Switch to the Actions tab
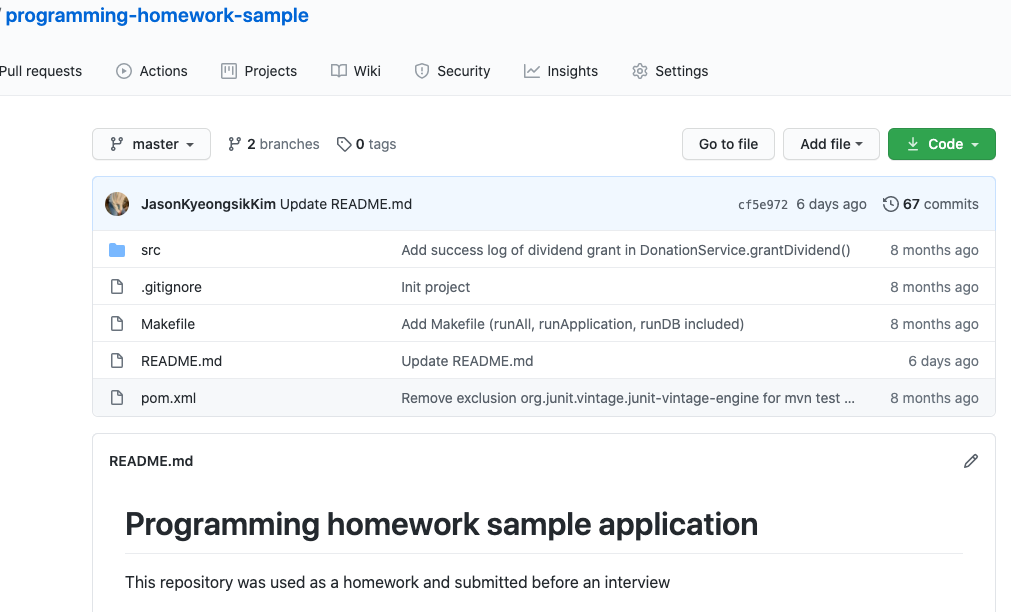This screenshot has height=612, width=1011. pos(152,71)
